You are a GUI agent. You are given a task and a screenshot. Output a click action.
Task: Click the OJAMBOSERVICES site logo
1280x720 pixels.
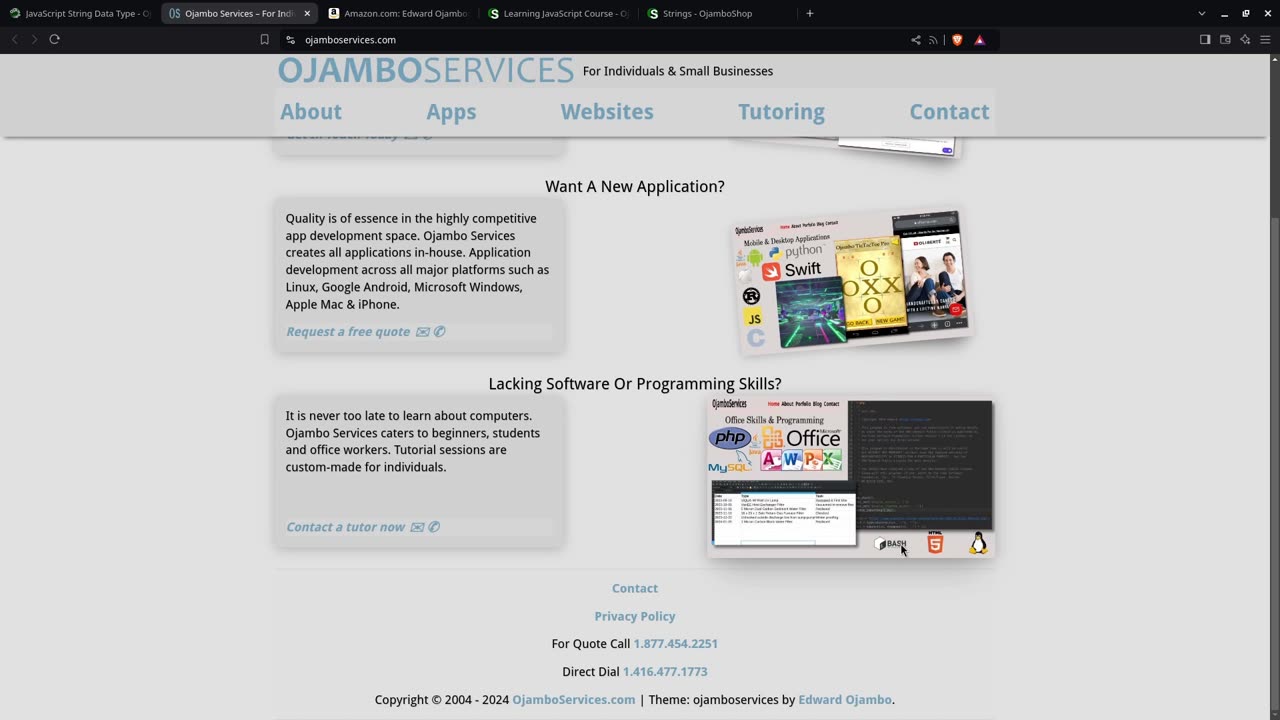(x=426, y=70)
